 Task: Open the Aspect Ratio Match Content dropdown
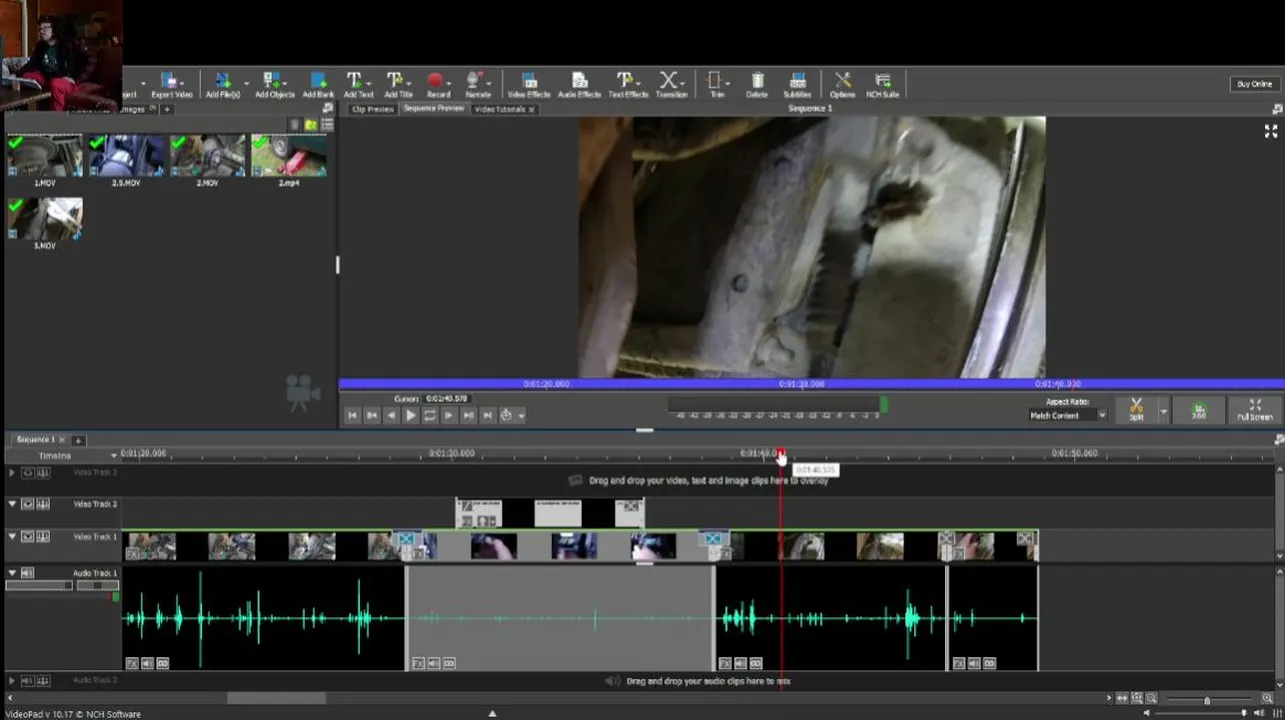pos(1069,415)
